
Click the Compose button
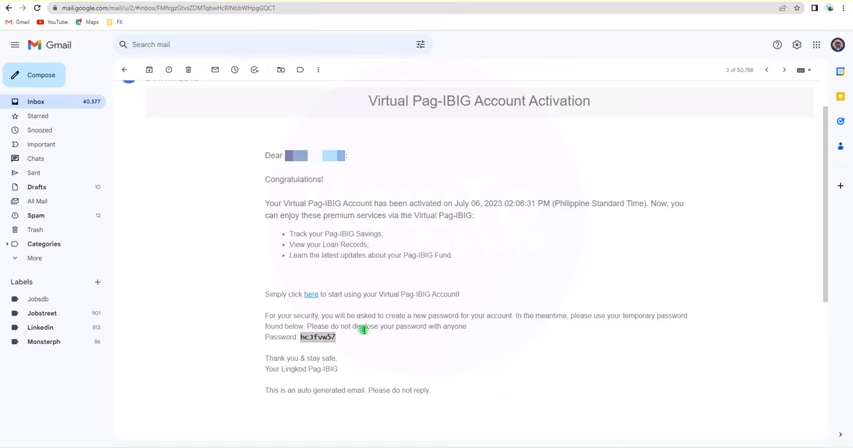[34, 75]
